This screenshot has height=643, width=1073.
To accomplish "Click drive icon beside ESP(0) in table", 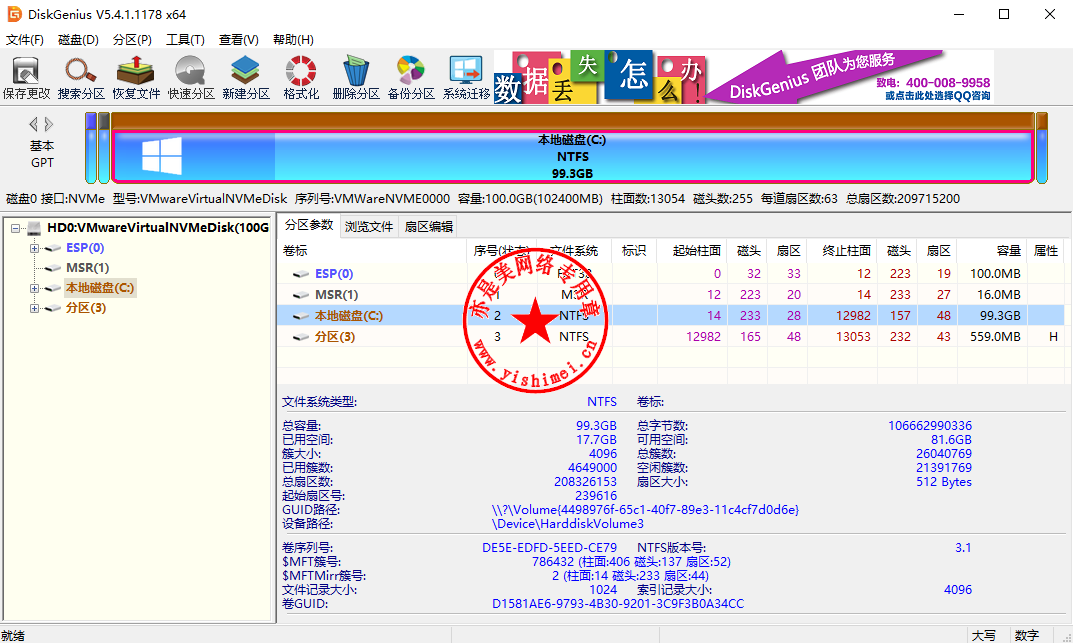I will pyautogui.click(x=301, y=274).
